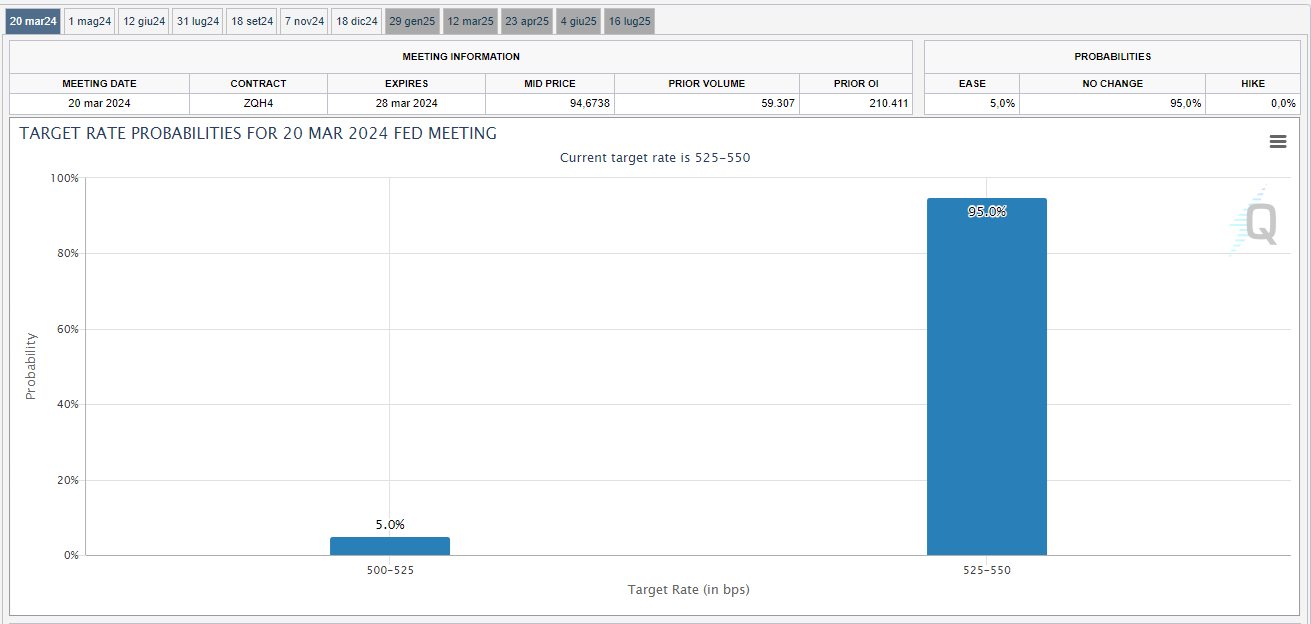Click the tall 525-550 probability bar
Screen dimensions: 1311x624
click(986, 380)
